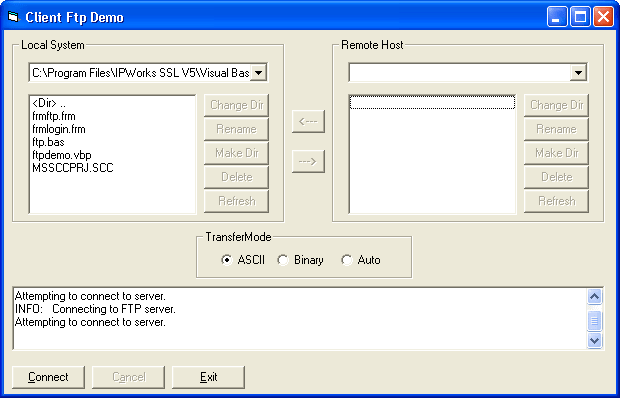Click Remote Host Delete button
The height and width of the screenshot is (398, 620).
click(556, 177)
